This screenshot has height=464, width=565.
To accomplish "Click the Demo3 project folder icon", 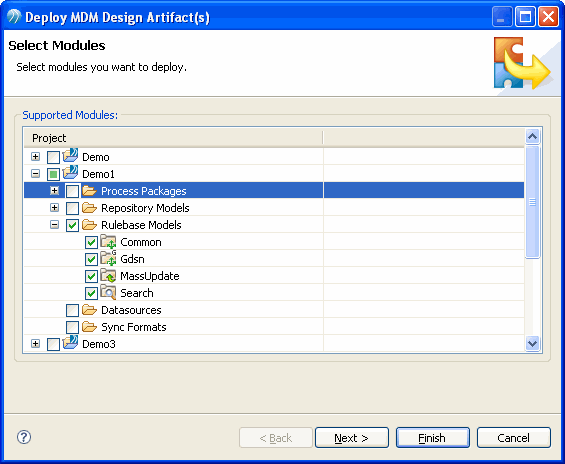I will pos(70,343).
